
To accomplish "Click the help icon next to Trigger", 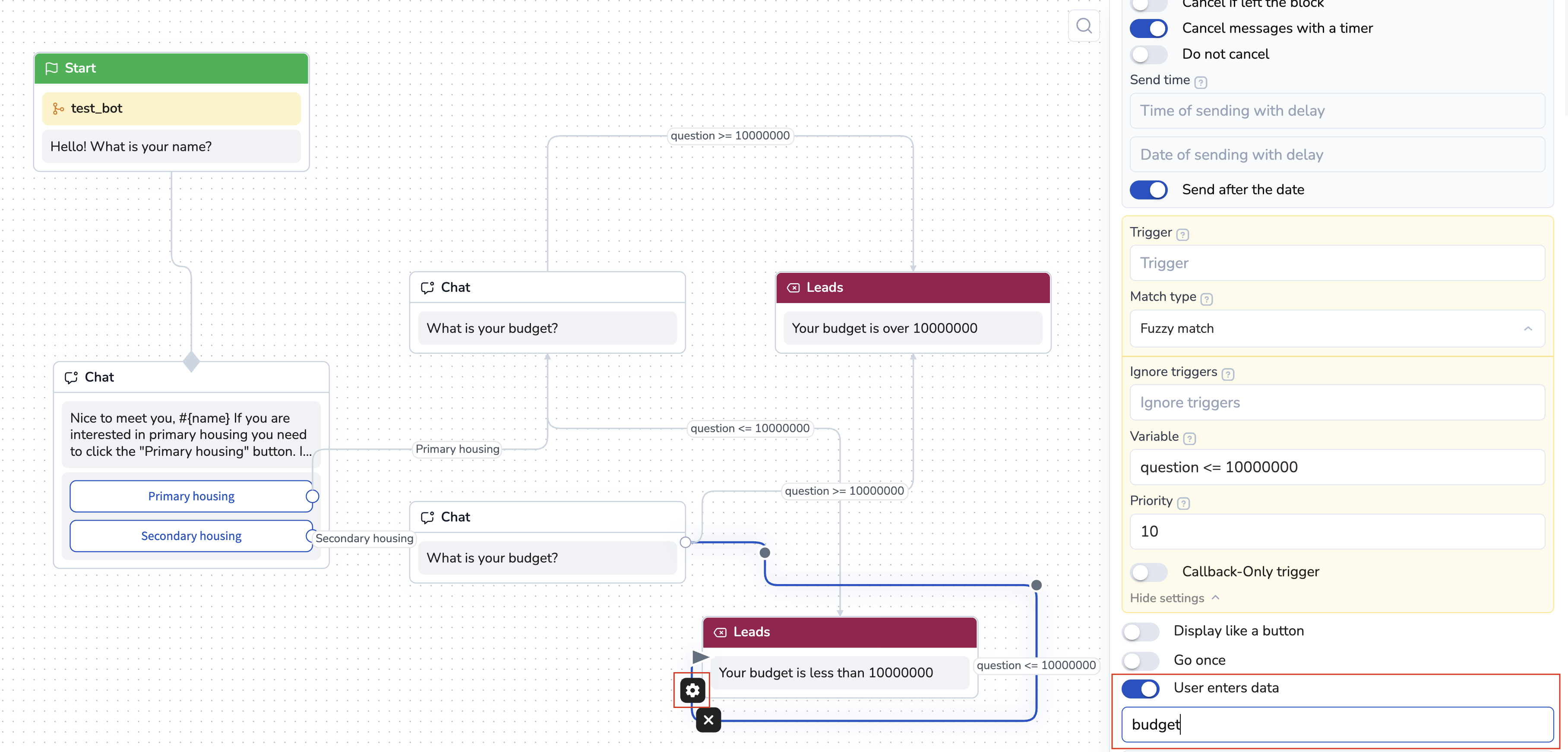I will click(x=1182, y=234).
